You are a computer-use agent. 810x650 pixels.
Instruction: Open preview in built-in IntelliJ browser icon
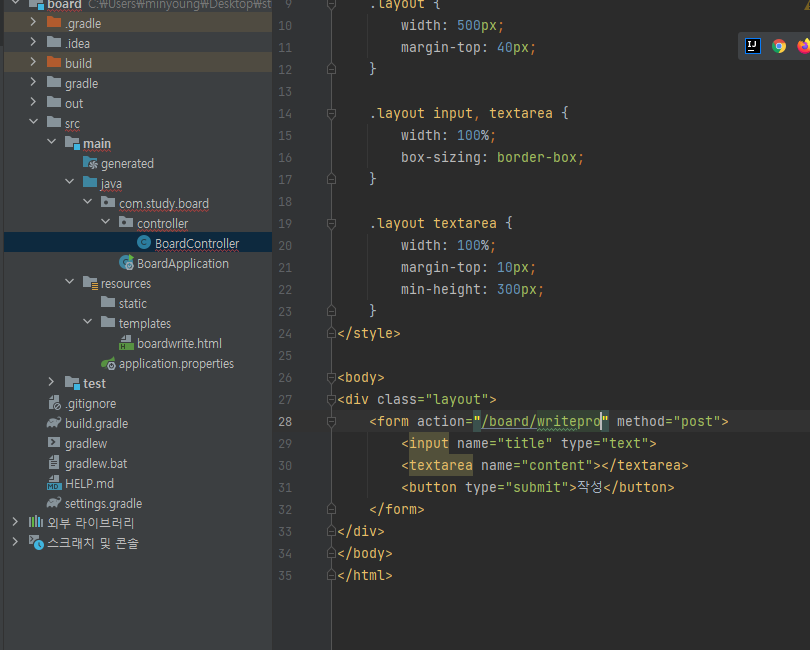point(753,46)
